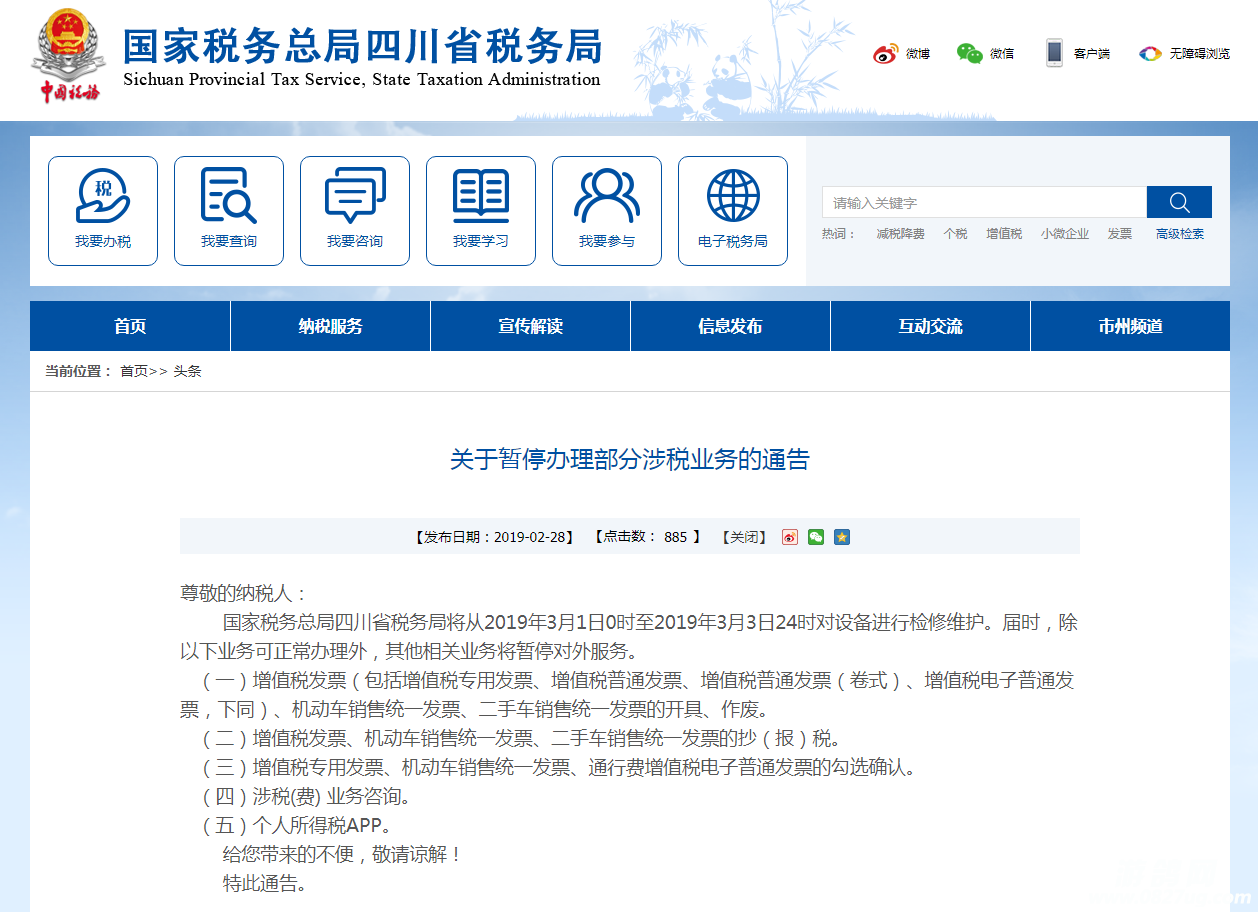Click 头条 in the breadcrumb

click(x=187, y=371)
